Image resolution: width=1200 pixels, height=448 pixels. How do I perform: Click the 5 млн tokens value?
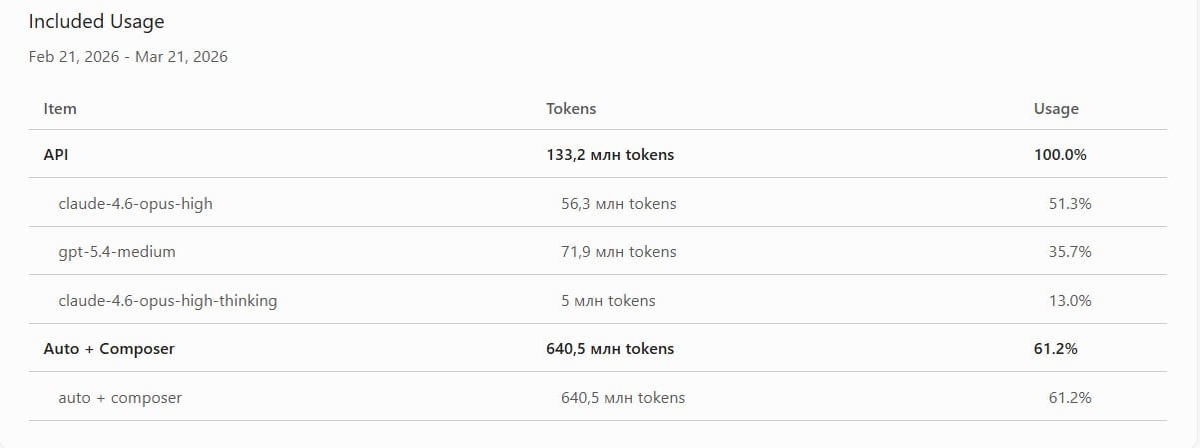tap(608, 300)
